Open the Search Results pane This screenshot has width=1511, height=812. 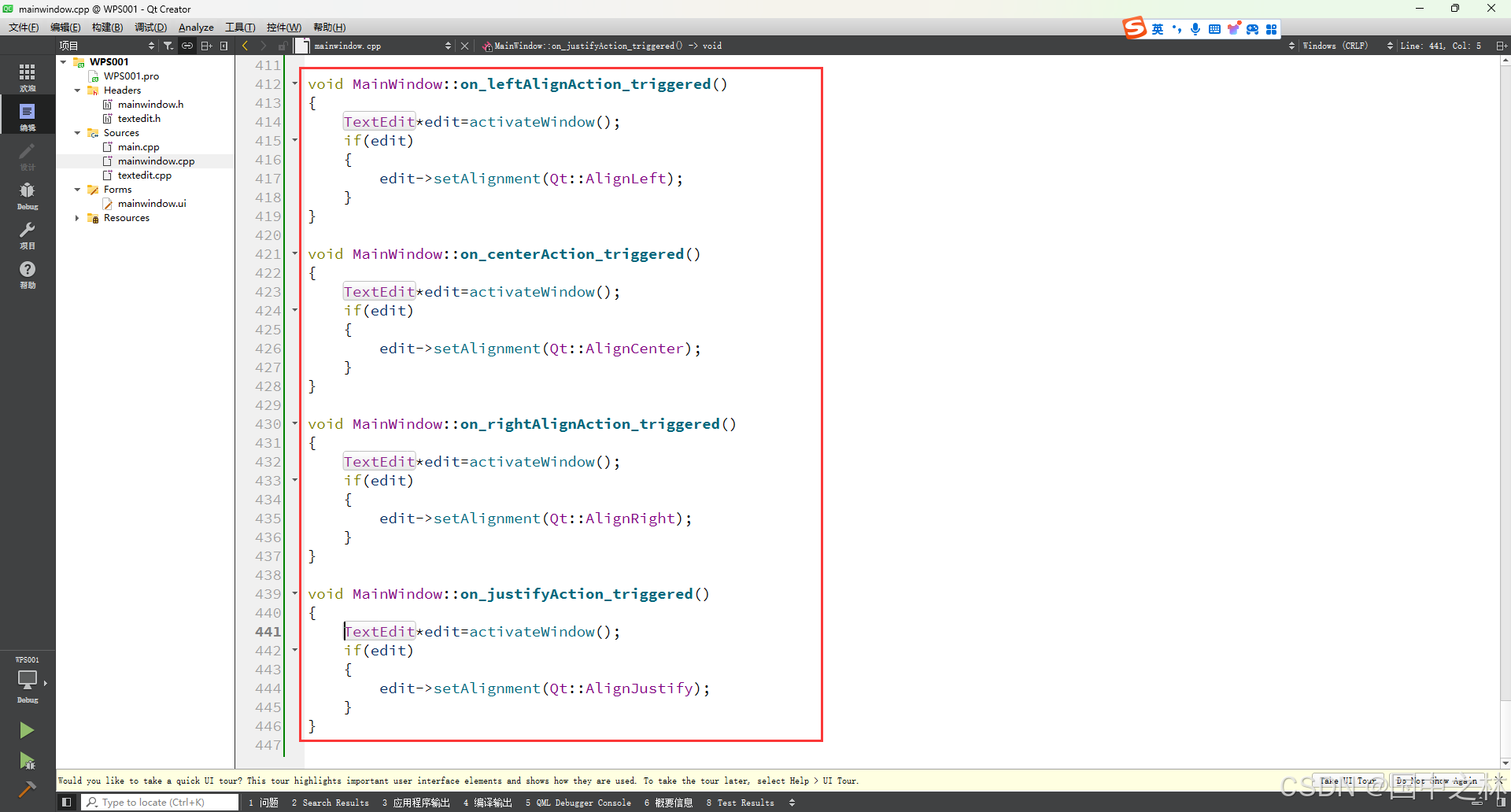point(330,803)
